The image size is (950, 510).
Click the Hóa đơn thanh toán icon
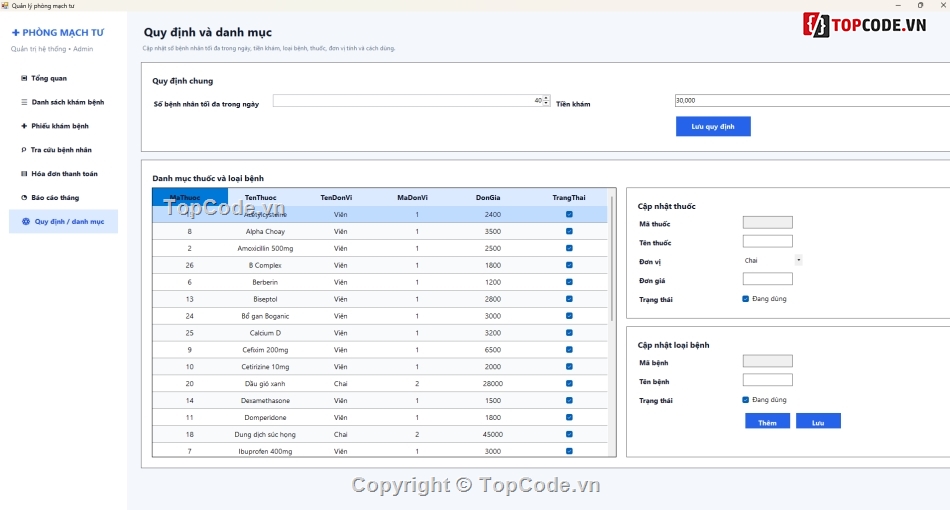(x=24, y=174)
